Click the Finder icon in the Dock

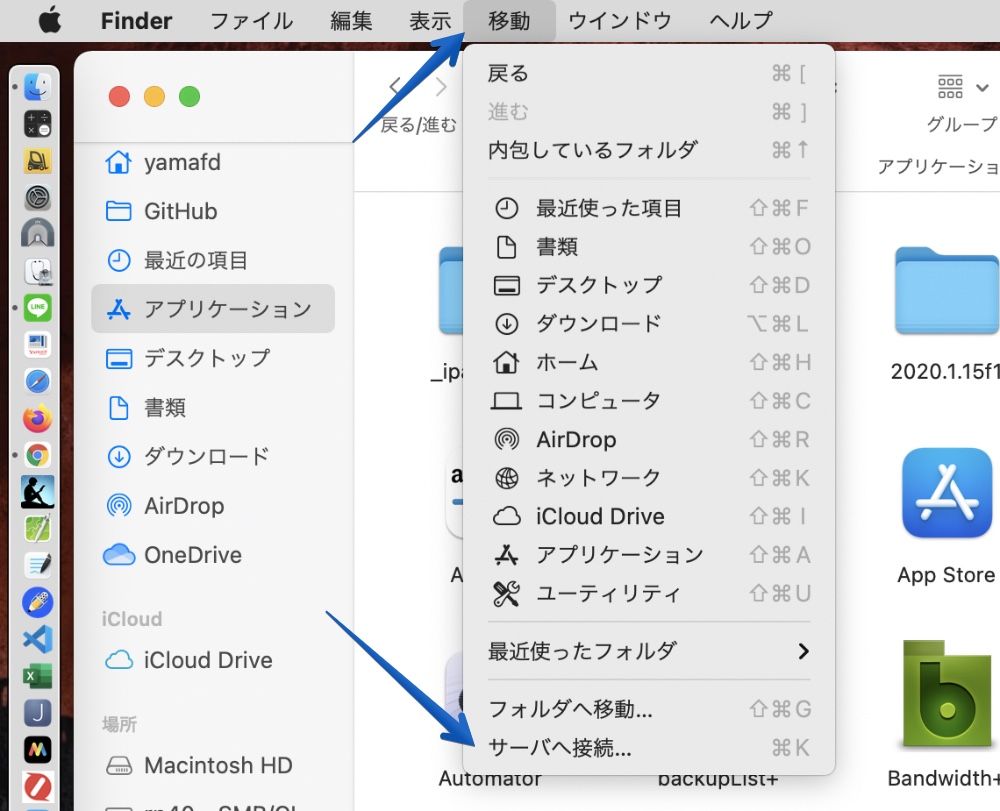tap(38, 88)
